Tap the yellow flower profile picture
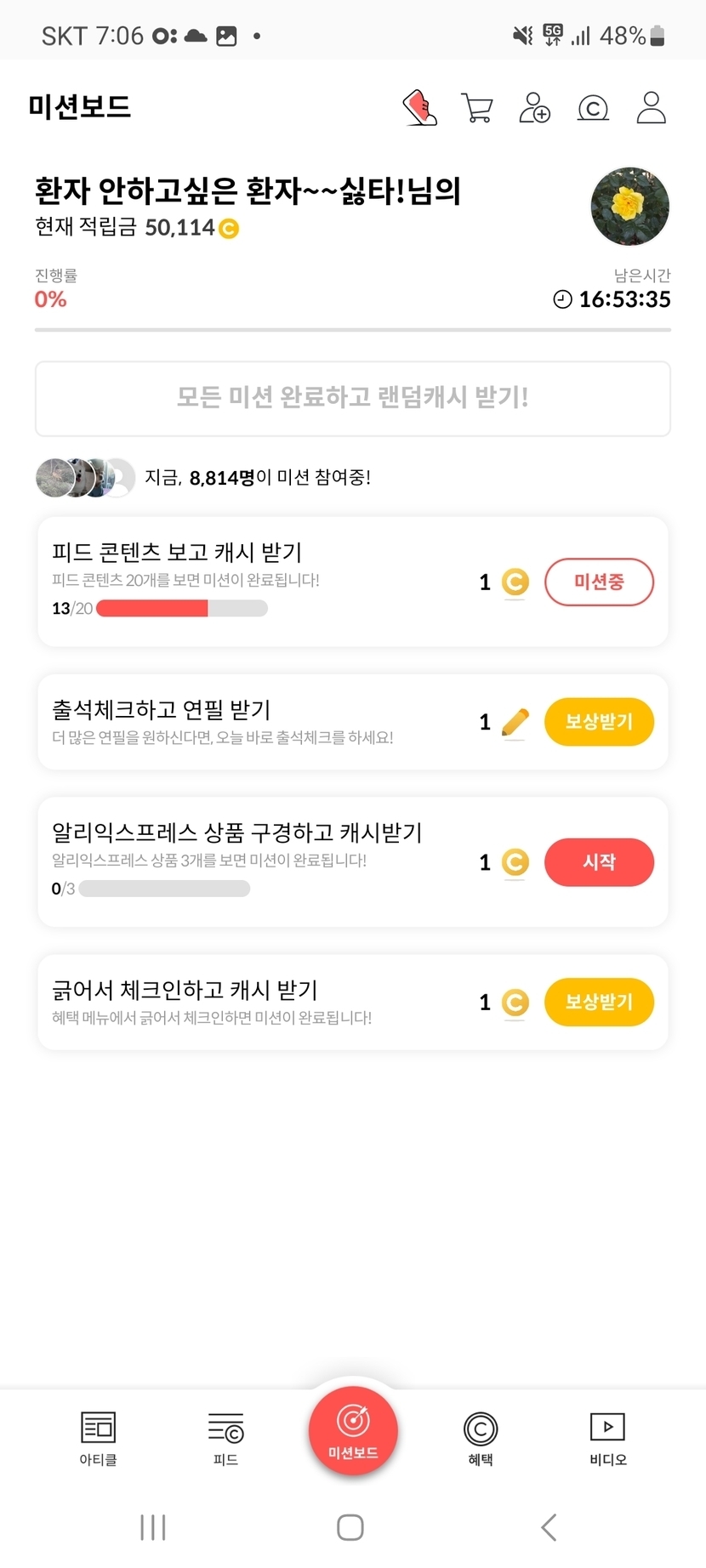706x1568 pixels. click(x=629, y=206)
